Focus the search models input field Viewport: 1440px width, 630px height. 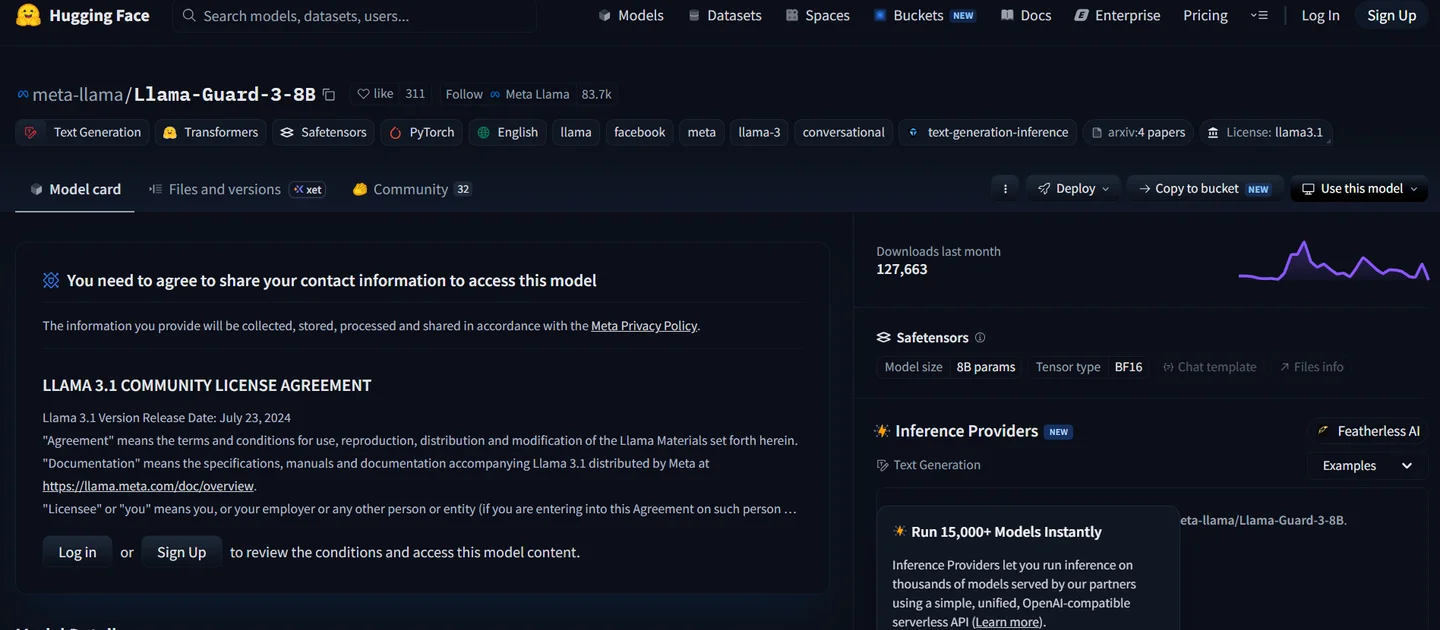[354, 16]
